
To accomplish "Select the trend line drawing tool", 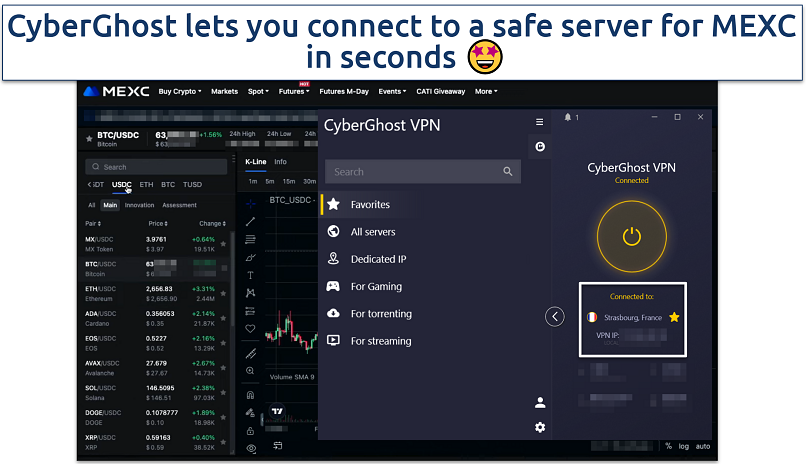I will [250, 221].
